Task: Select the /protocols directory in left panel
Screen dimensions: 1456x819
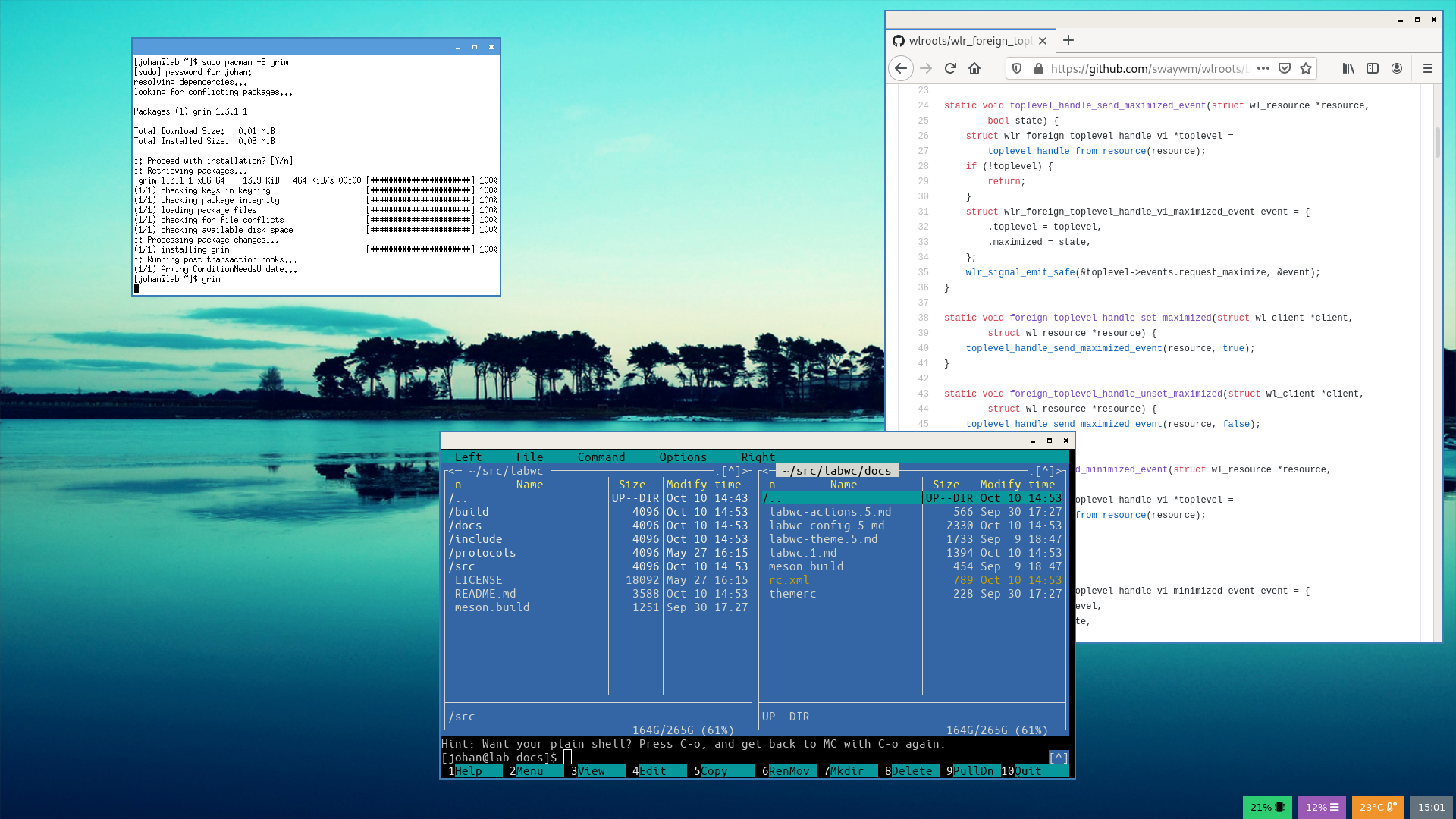Action: [x=482, y=553]
